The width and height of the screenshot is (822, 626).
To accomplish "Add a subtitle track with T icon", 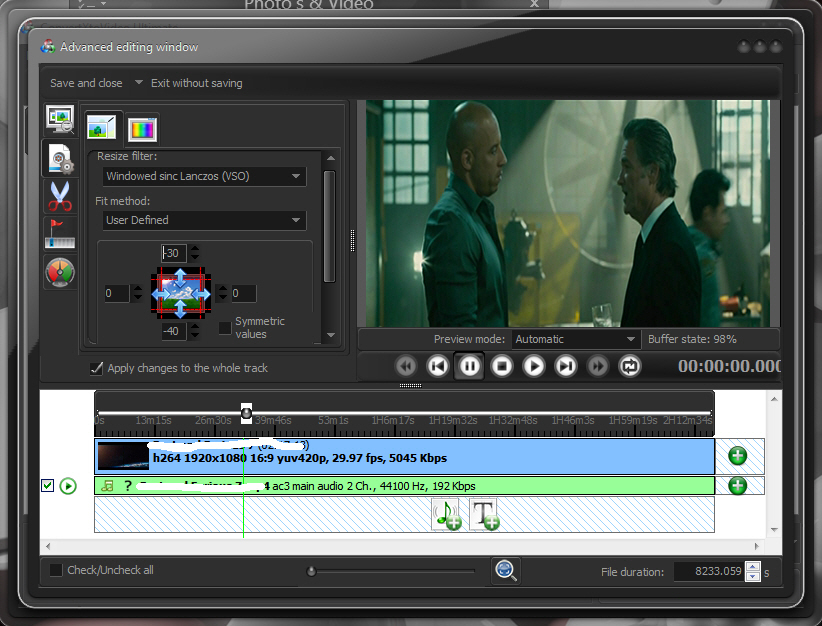I will (x=484, y=515).
